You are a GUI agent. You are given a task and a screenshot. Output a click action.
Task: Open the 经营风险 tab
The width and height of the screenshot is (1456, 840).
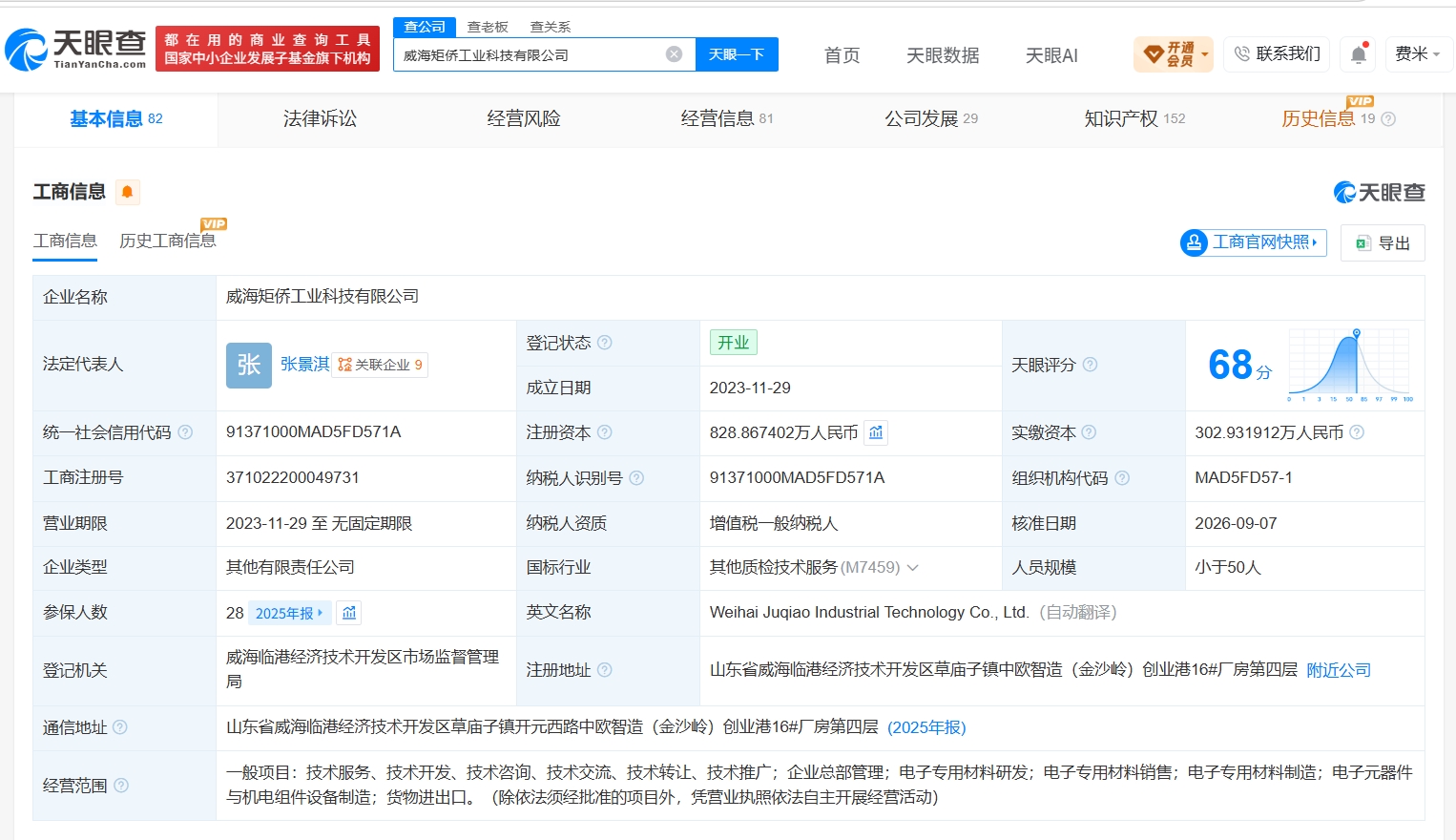coord(524,119)
